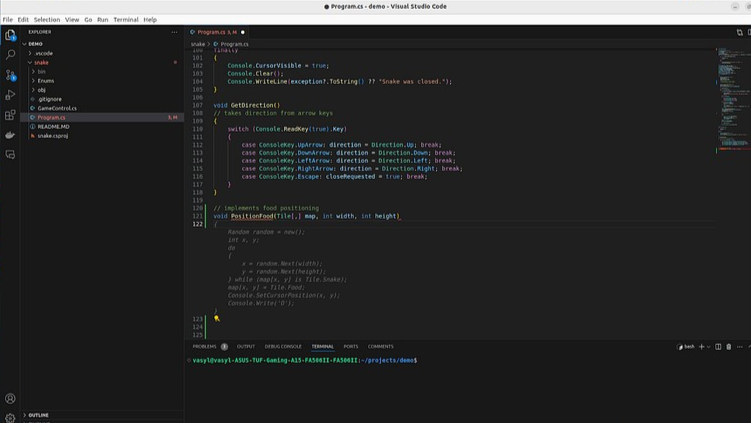Expand the OUTLINE section

(38, 415)
